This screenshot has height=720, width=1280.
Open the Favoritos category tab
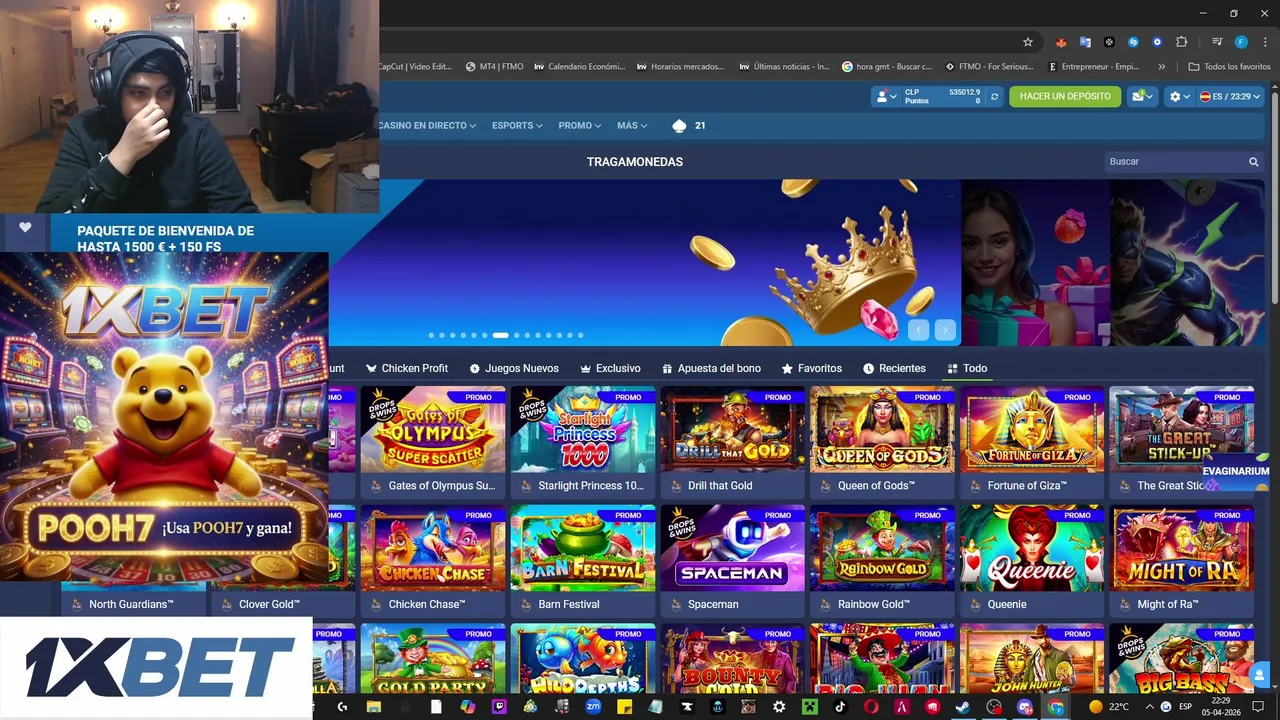coord(811,368)
